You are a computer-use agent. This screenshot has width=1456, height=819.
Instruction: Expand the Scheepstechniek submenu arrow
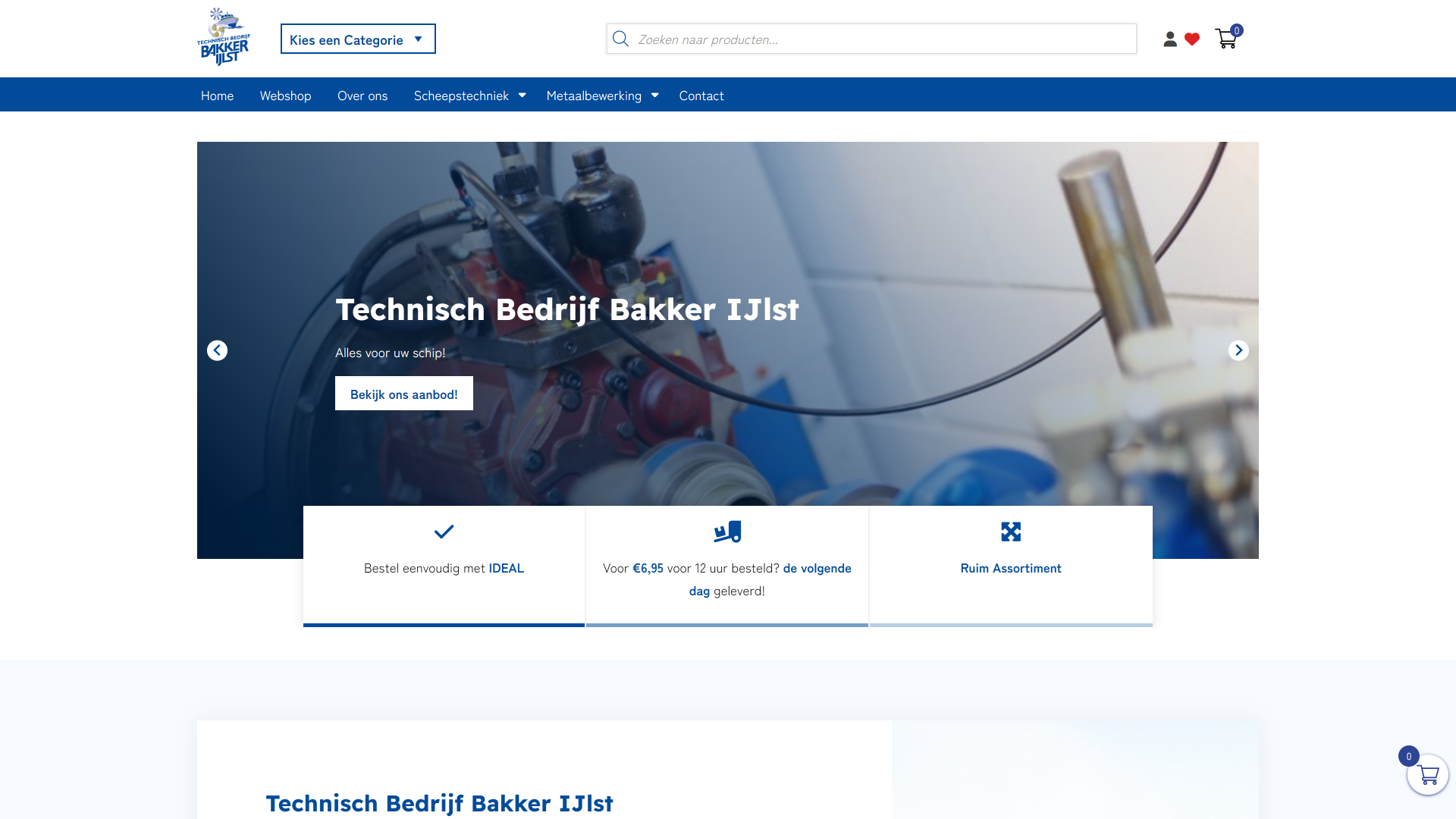(x=522, y=95)
